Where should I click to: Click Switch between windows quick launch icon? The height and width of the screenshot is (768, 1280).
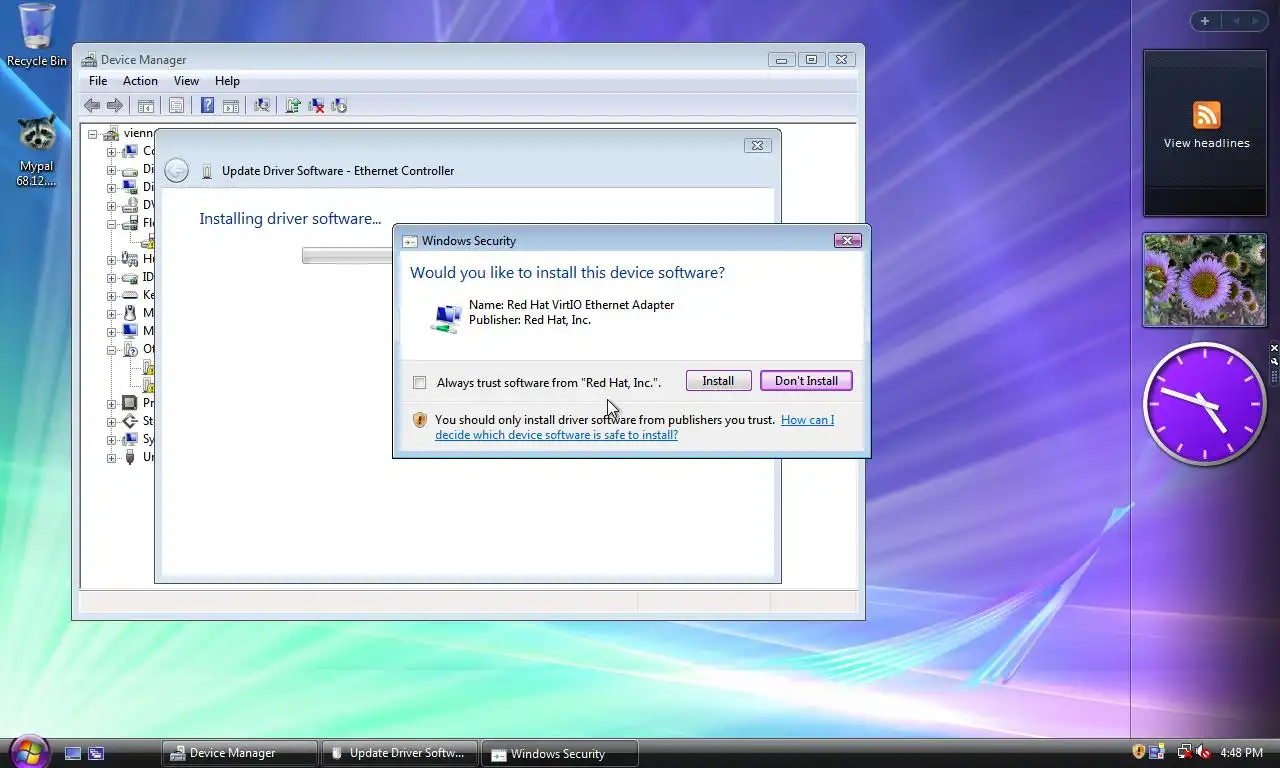pos(96,753)
